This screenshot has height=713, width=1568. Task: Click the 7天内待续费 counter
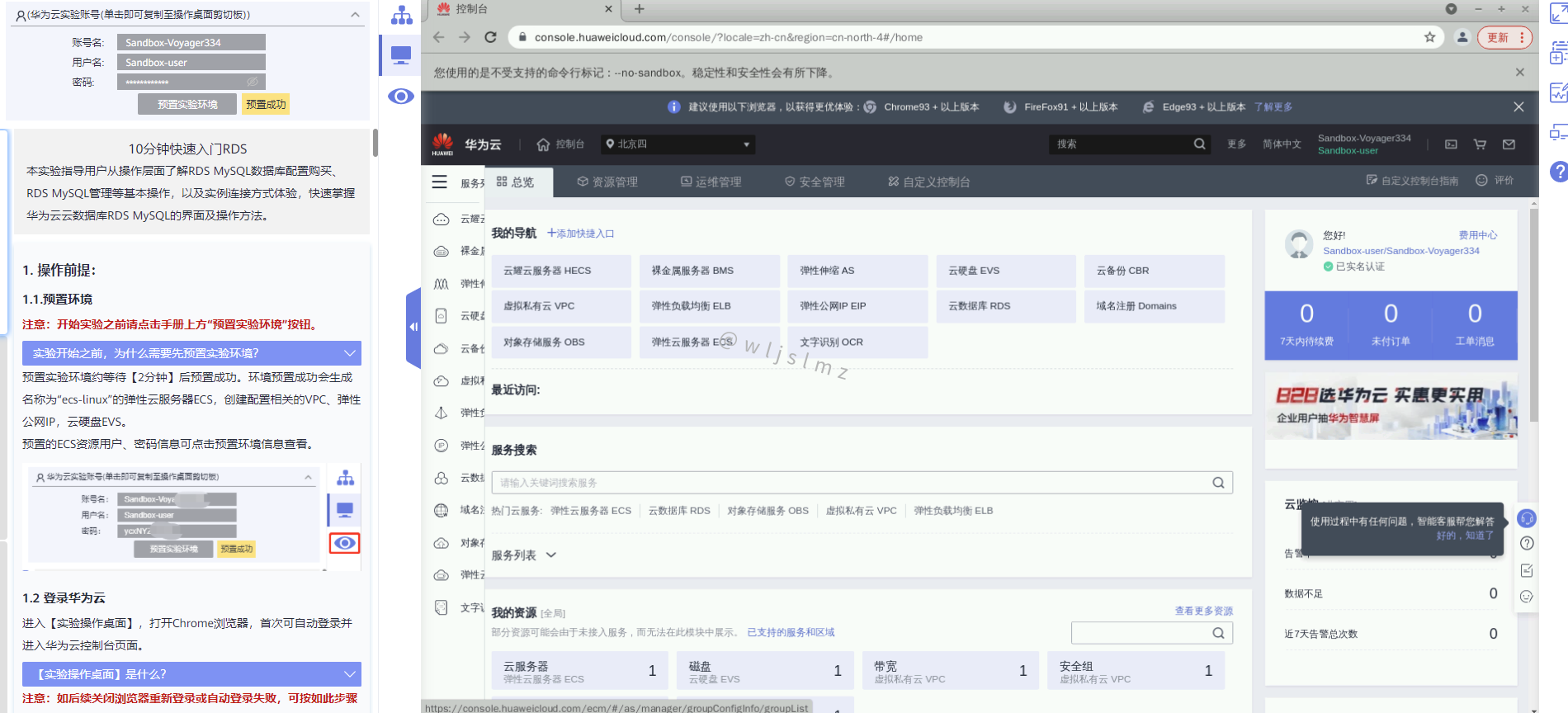(x=1306, y=324)
